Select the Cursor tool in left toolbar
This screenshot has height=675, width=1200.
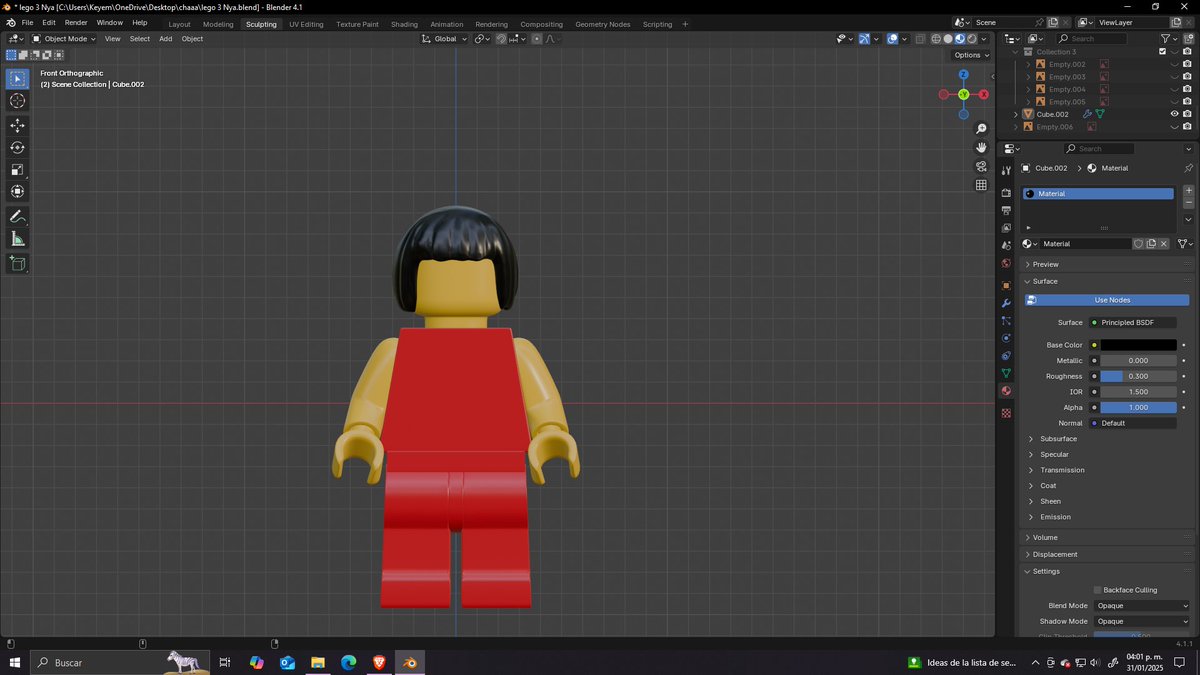(17, 101)
